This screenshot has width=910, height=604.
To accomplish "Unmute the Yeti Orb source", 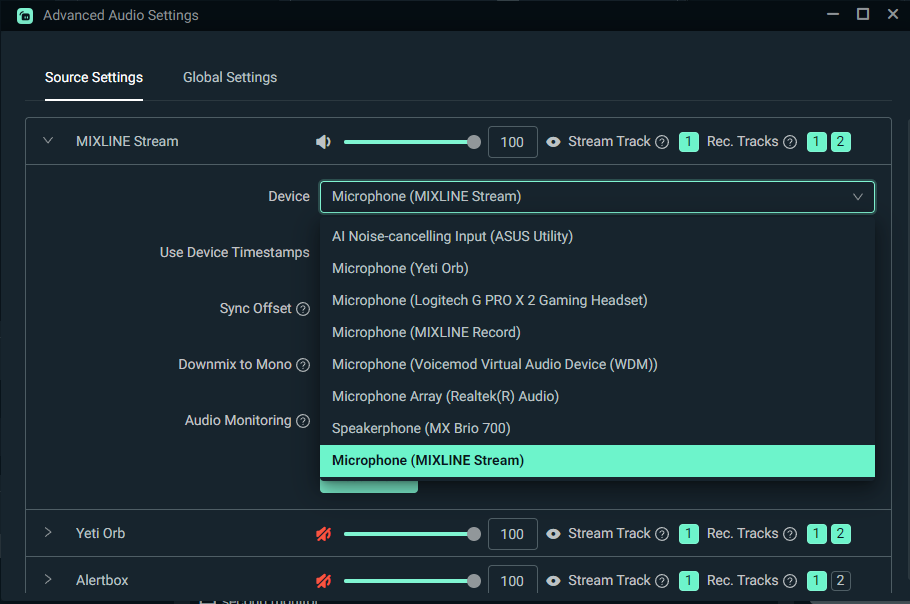I will (x=323, y=534).
